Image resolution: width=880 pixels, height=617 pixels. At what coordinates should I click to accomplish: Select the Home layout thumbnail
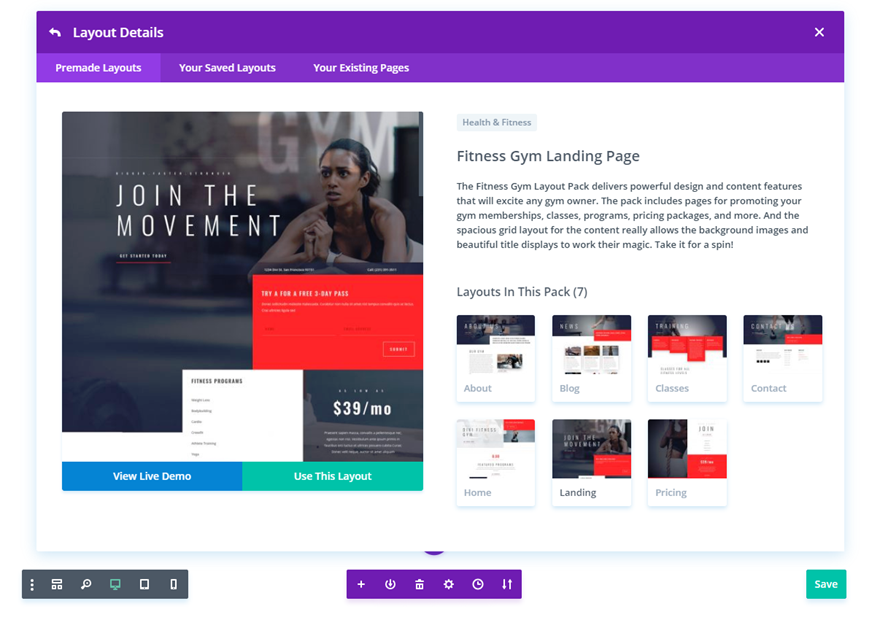pos(496,463)
